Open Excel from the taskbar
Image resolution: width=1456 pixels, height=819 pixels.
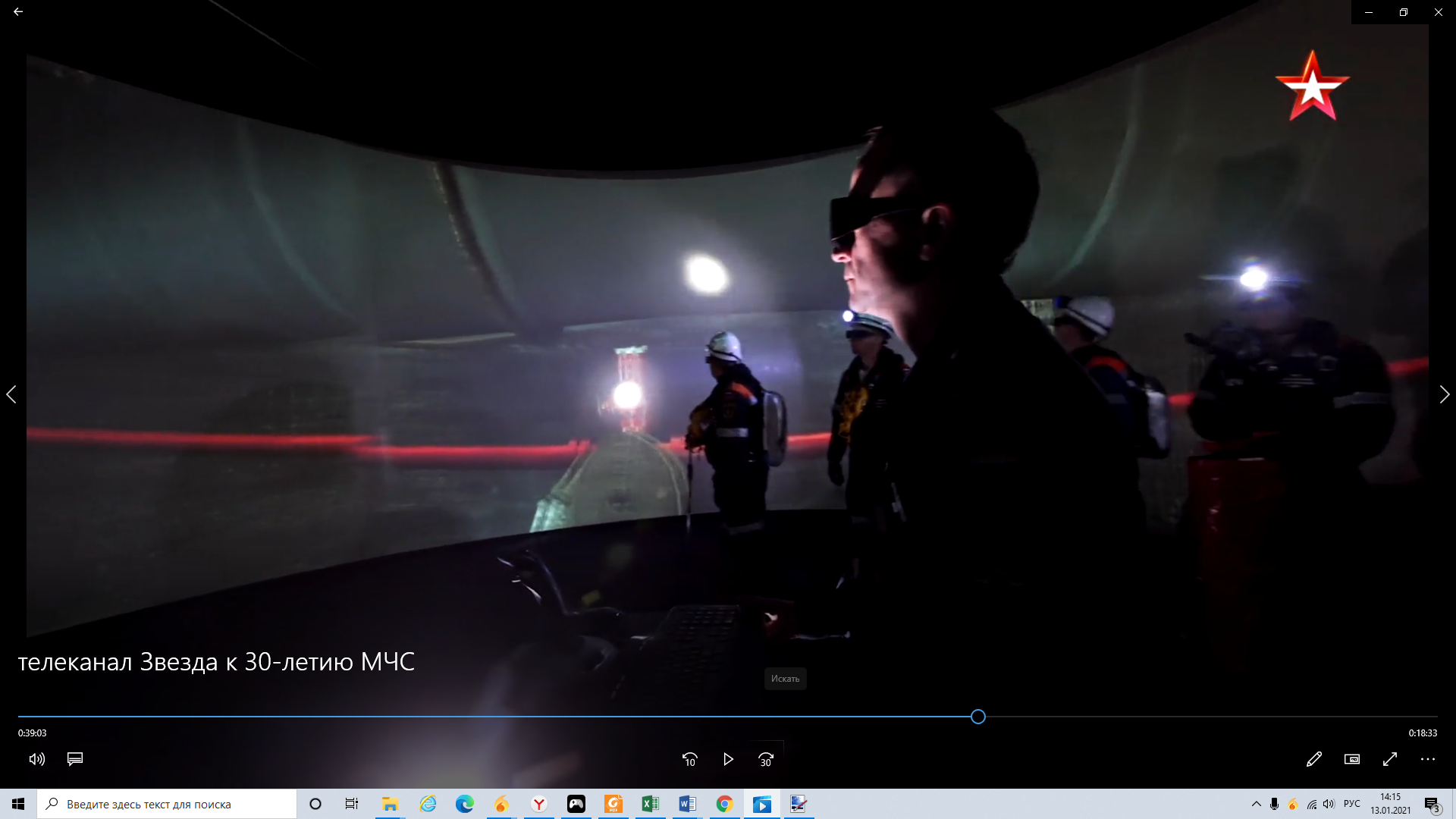tap(651, 804)
